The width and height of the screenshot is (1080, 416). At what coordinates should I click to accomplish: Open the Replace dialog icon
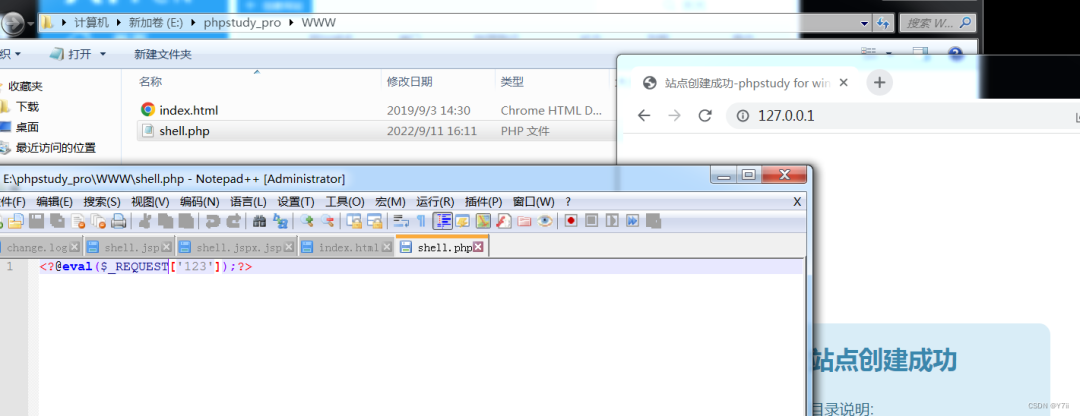point(280,221)
